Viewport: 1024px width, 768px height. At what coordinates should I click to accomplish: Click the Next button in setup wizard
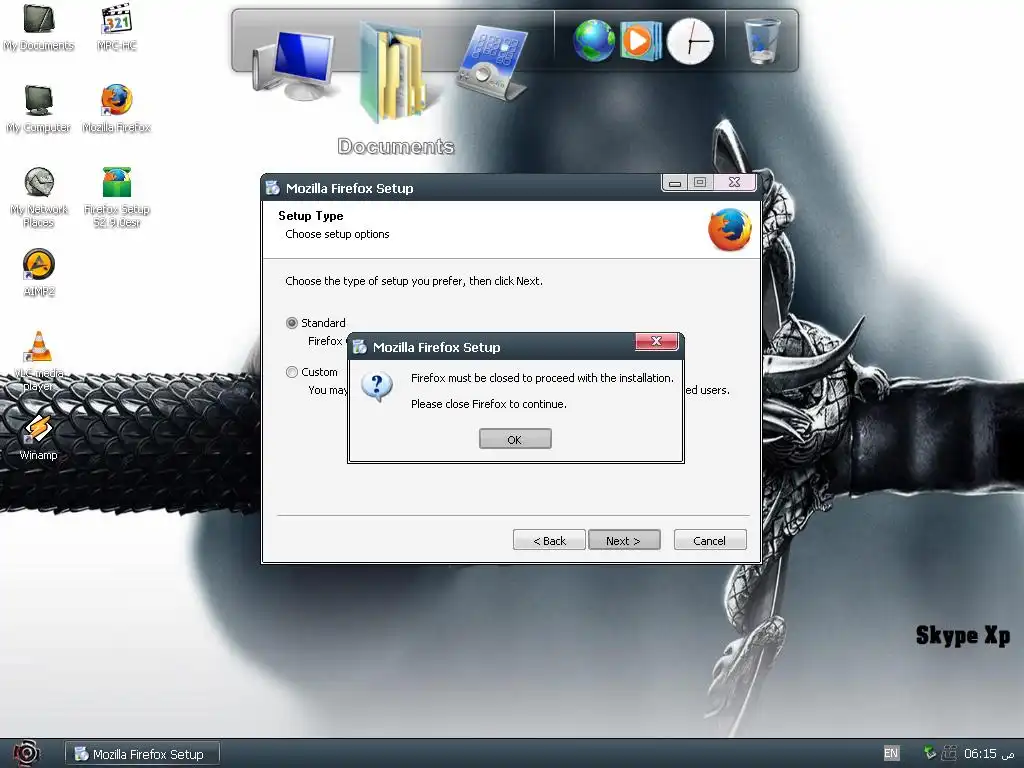point(624,540)
